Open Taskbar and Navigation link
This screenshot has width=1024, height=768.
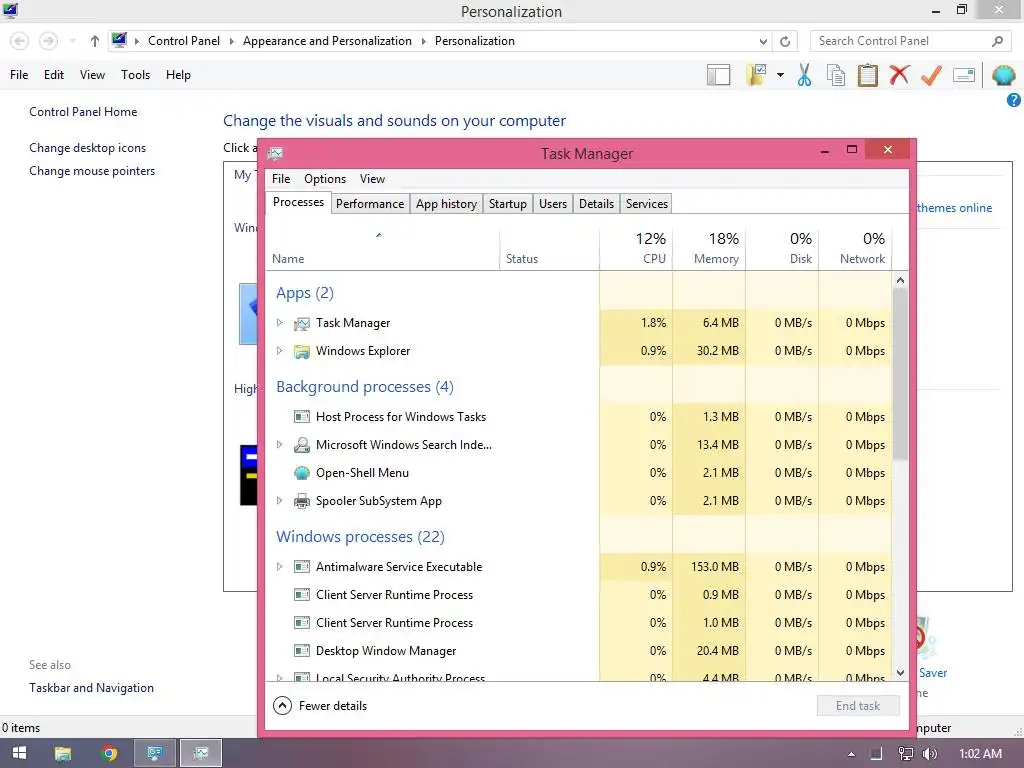click(x=91, y=688)
